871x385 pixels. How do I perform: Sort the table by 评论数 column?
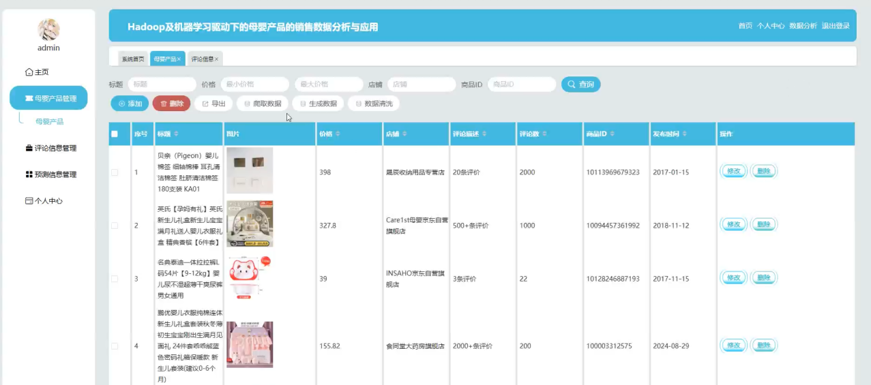pos(544,134)
